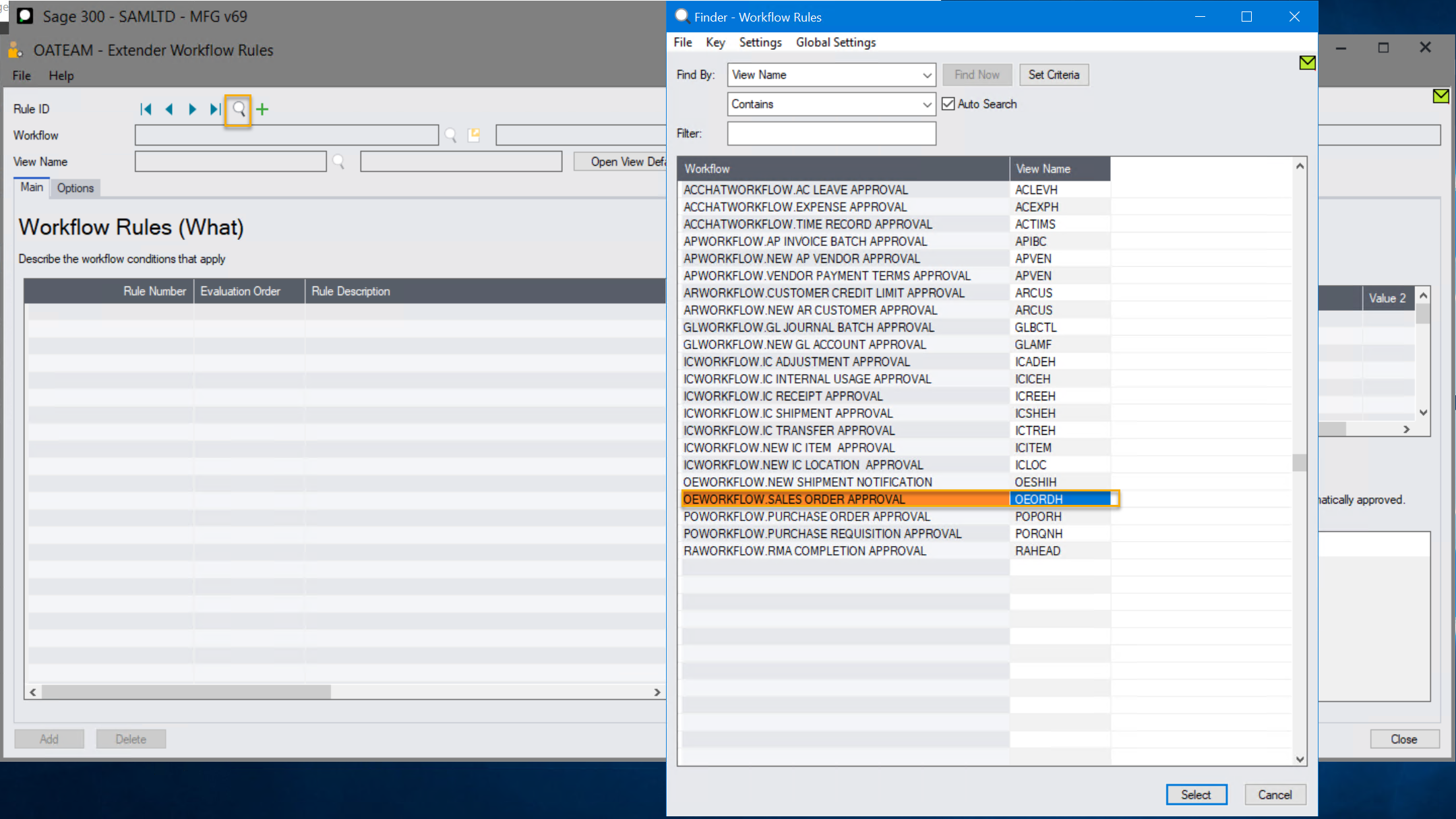Viewport: 1456px width, 819px height.
Task: Create a new rule with the green plus icon
Action: coord(262,109)
